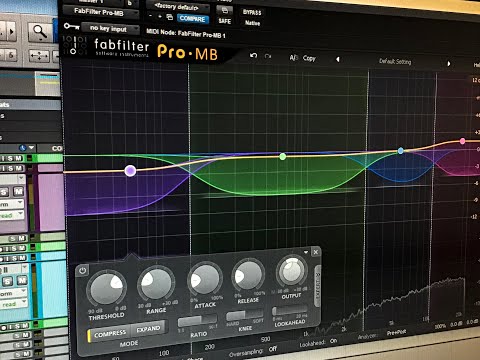Click the band LOOKAHEAD slider
The image size is (480, 360).
click(x=290, y=310)
